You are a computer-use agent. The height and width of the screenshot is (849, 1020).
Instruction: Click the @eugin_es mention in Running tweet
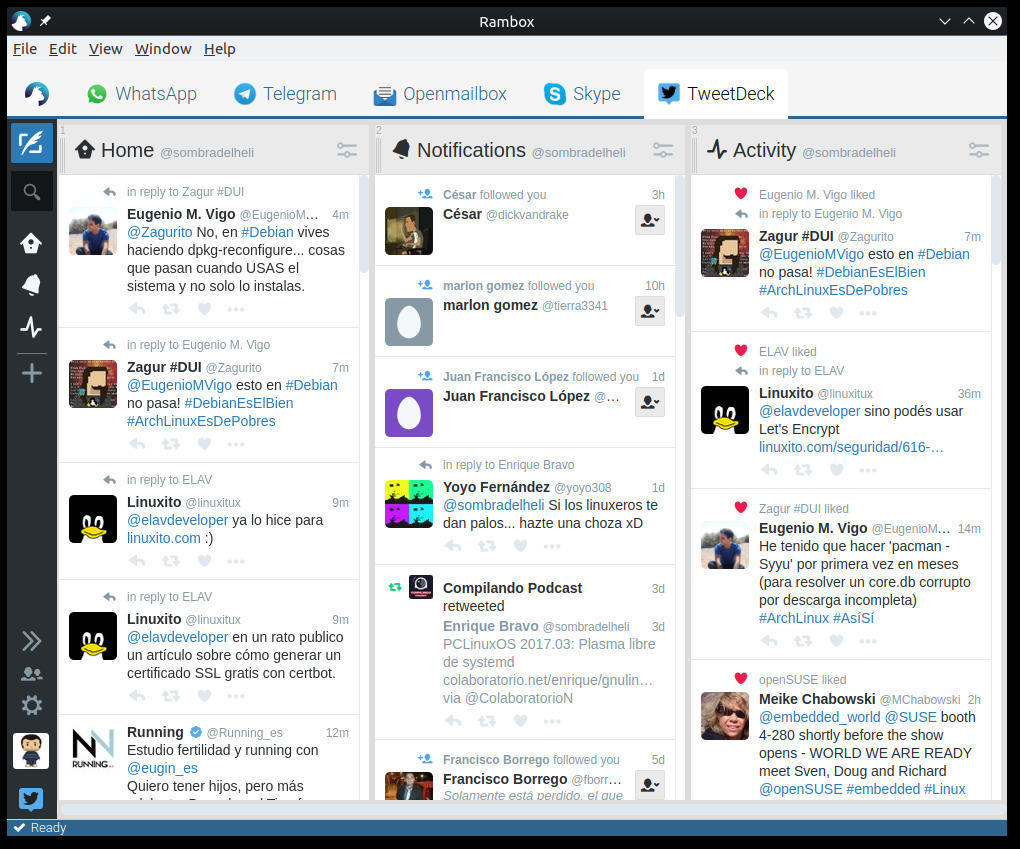pyautogui.click(x=163, y=768)
